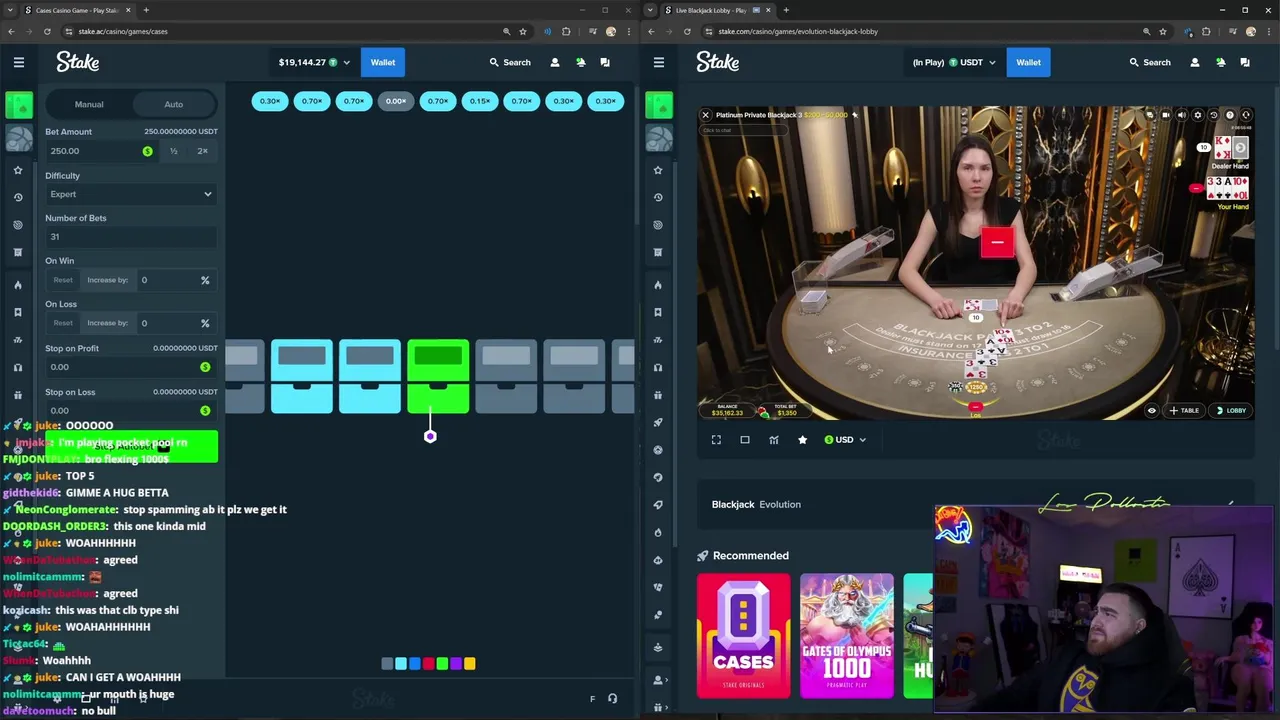Click the Number of Bets input field
This screenshot has height=720, width=1280.
131,237
